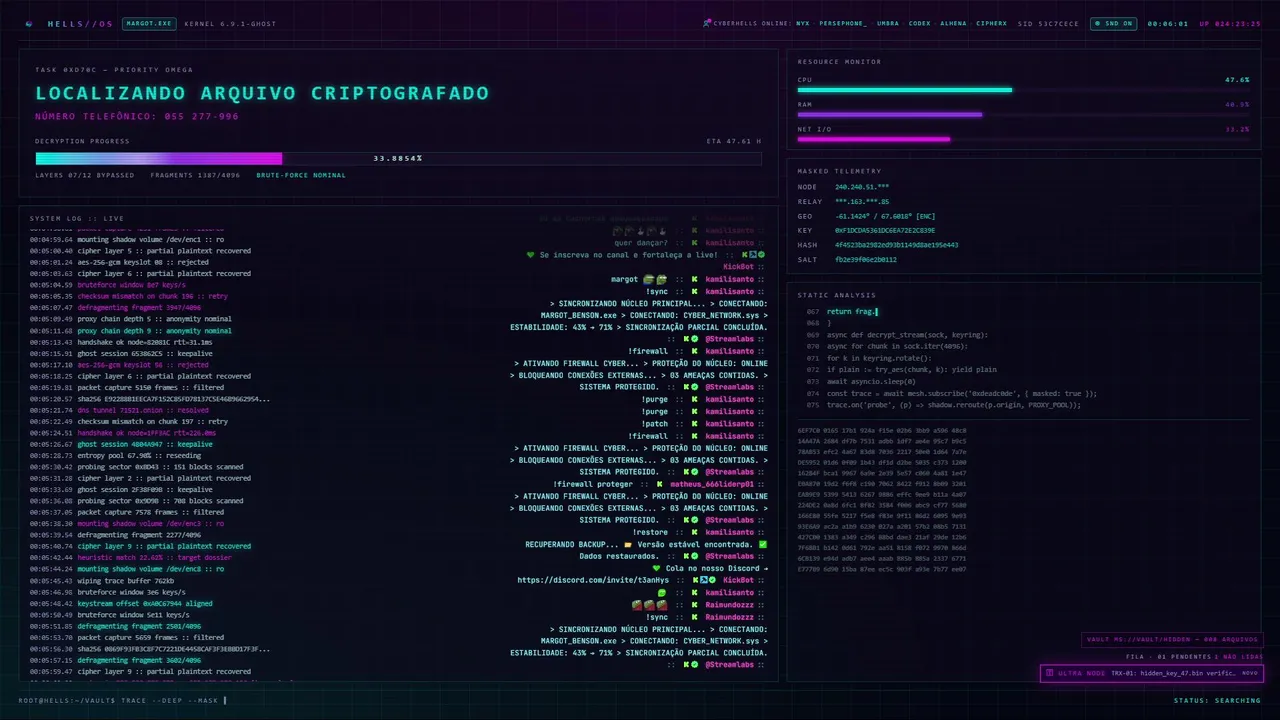Click the root@hells terminal command prompt
The image size is (1280, 720).
[122, 700]
